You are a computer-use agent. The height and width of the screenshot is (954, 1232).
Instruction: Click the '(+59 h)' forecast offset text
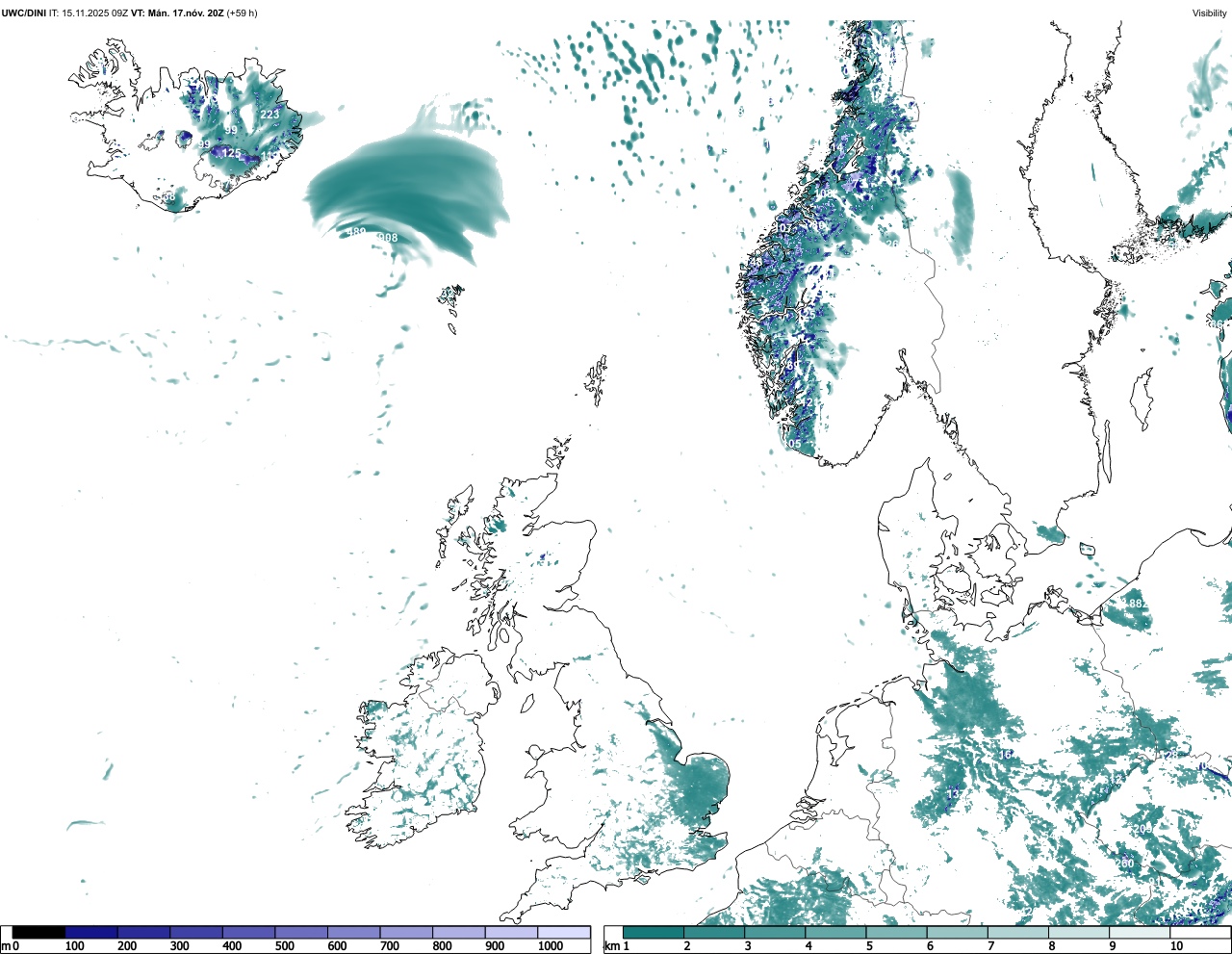[x=242, y=13]
